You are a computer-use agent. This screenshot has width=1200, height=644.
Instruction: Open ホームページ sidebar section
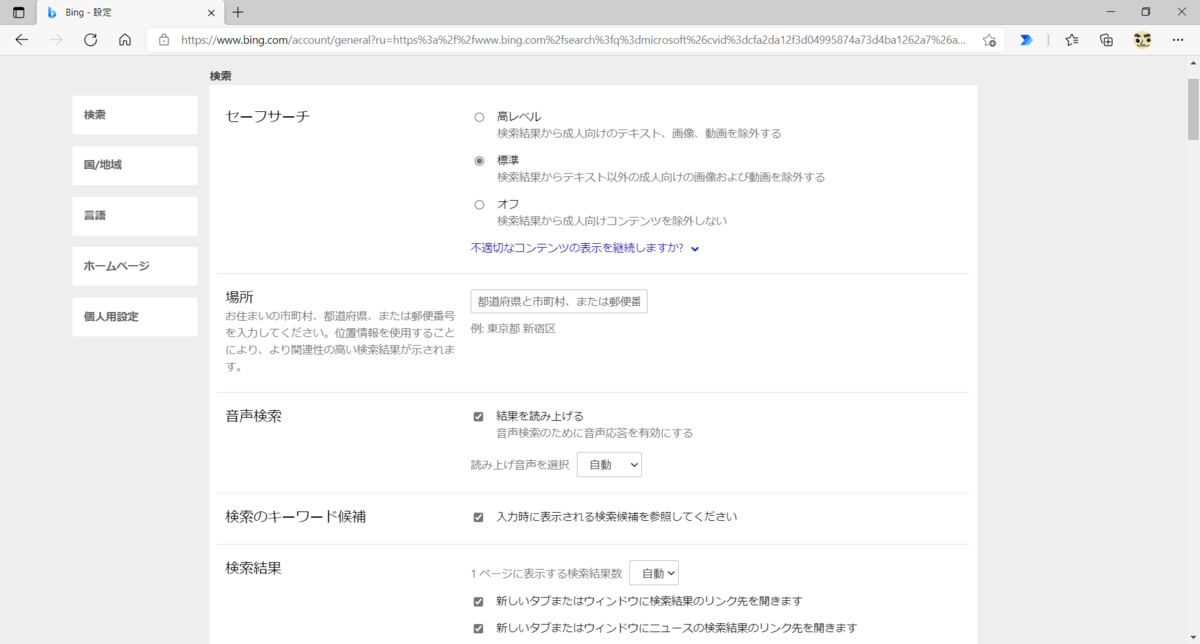coord(135,266)
